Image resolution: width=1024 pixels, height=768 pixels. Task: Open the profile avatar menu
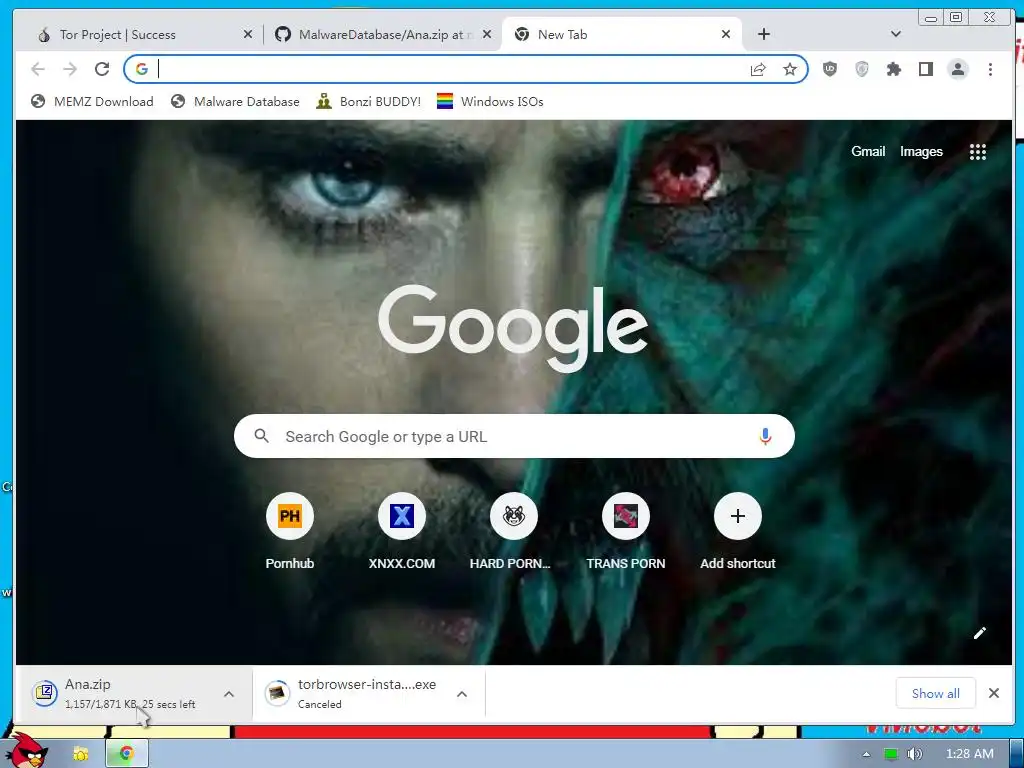958,69
